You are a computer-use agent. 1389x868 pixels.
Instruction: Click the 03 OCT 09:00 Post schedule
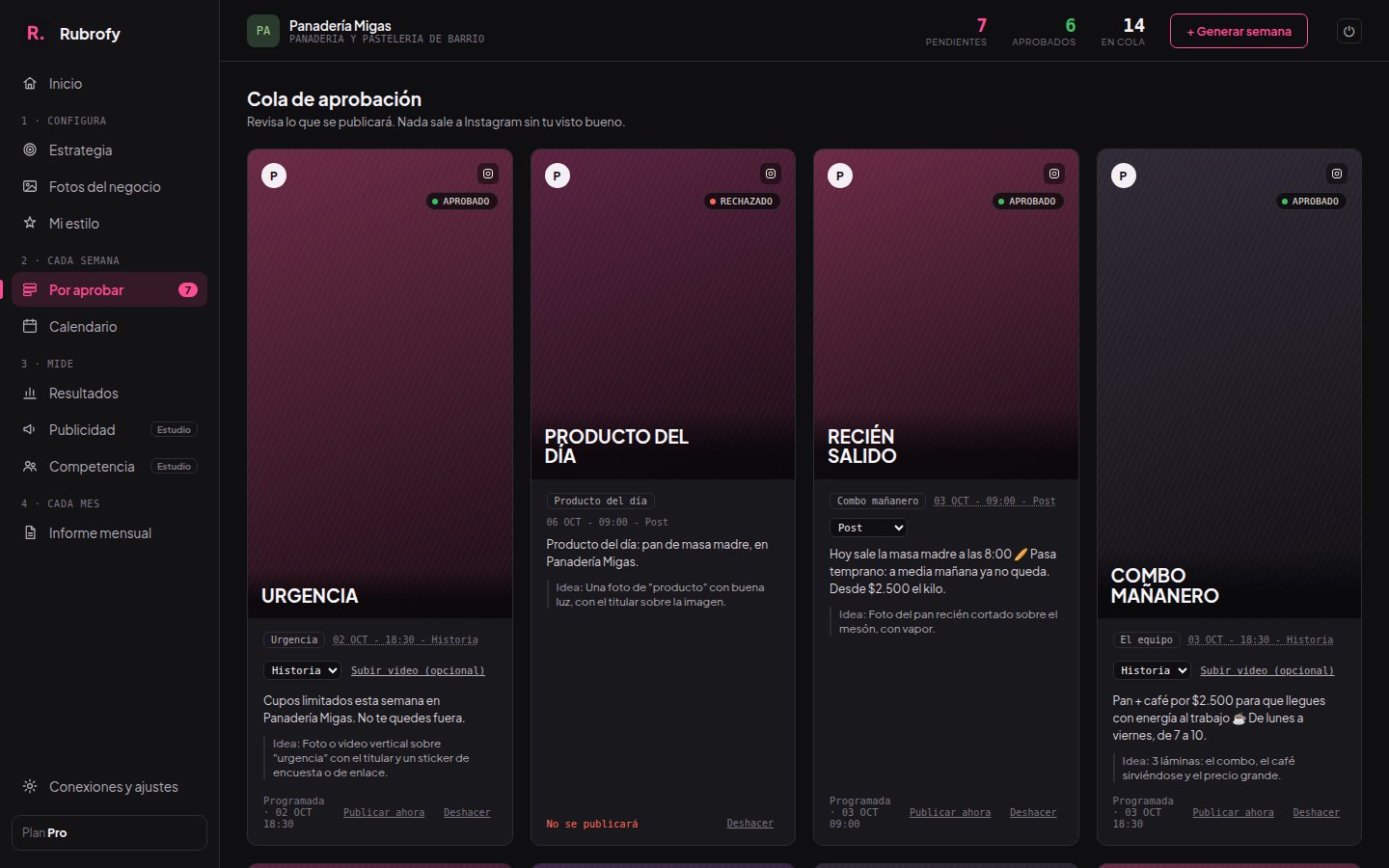click(994, 501)
